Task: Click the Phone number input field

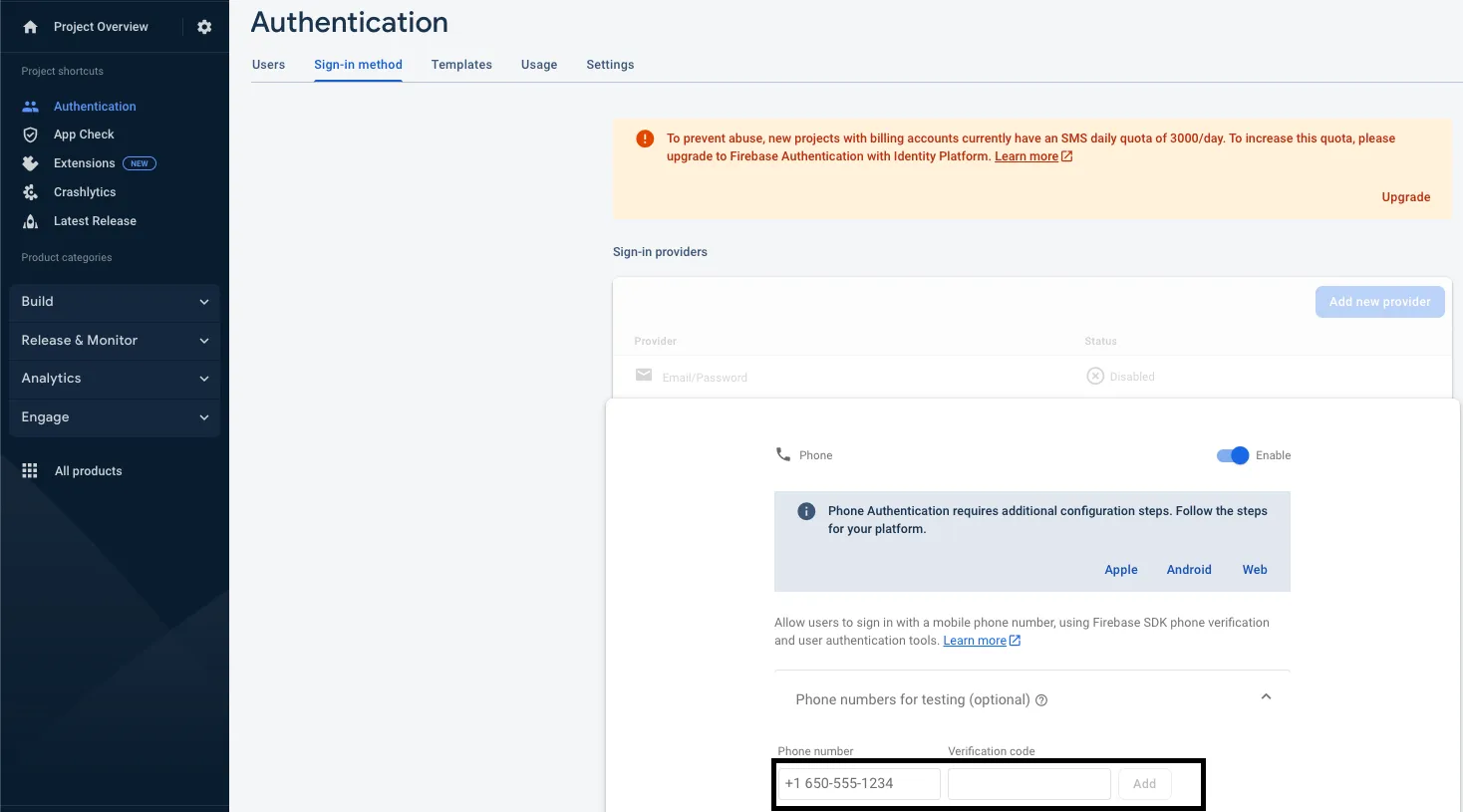Action: pyautogui.click(x=858, y=784)
